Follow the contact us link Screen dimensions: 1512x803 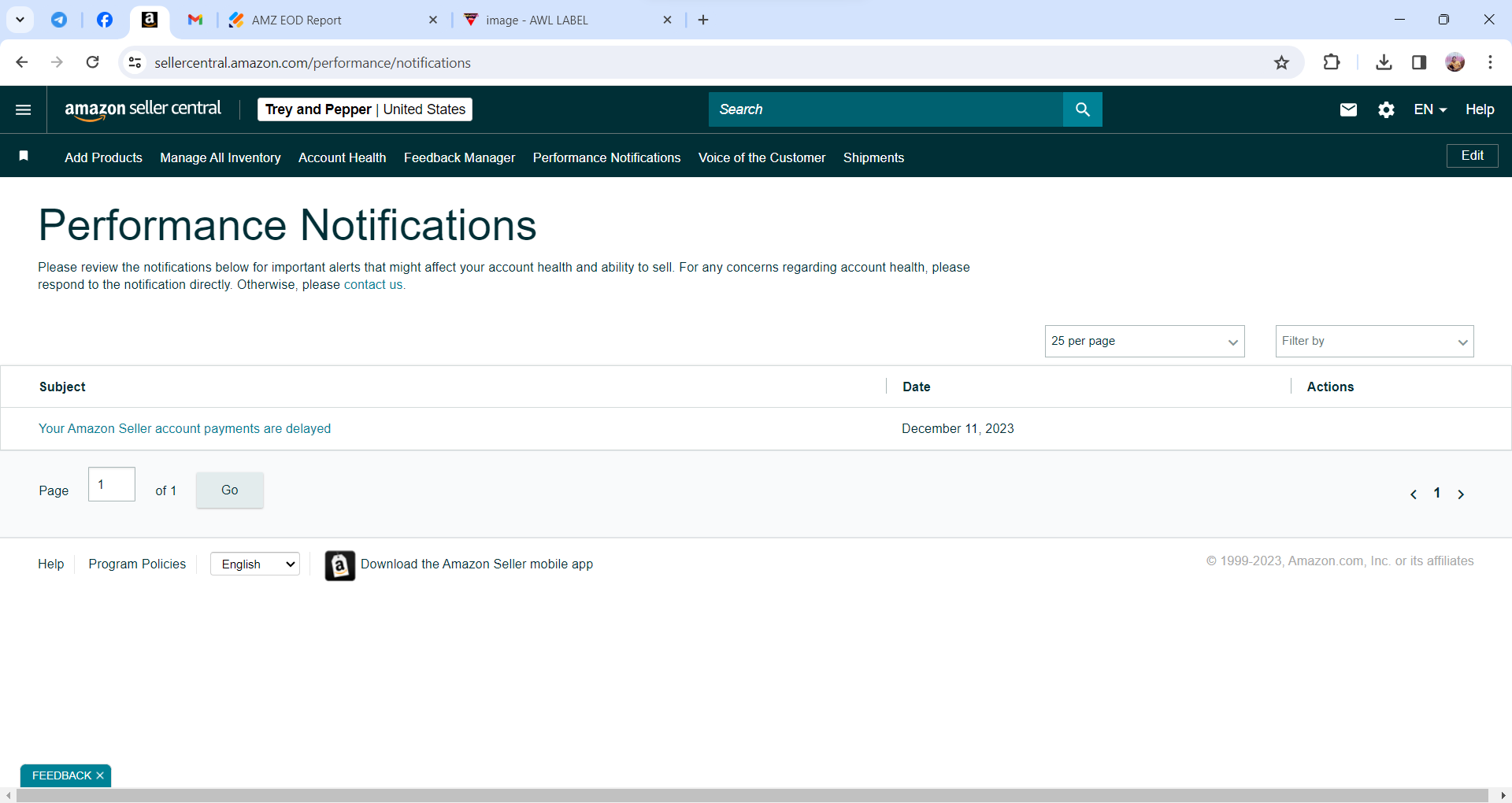click(373, 285)
